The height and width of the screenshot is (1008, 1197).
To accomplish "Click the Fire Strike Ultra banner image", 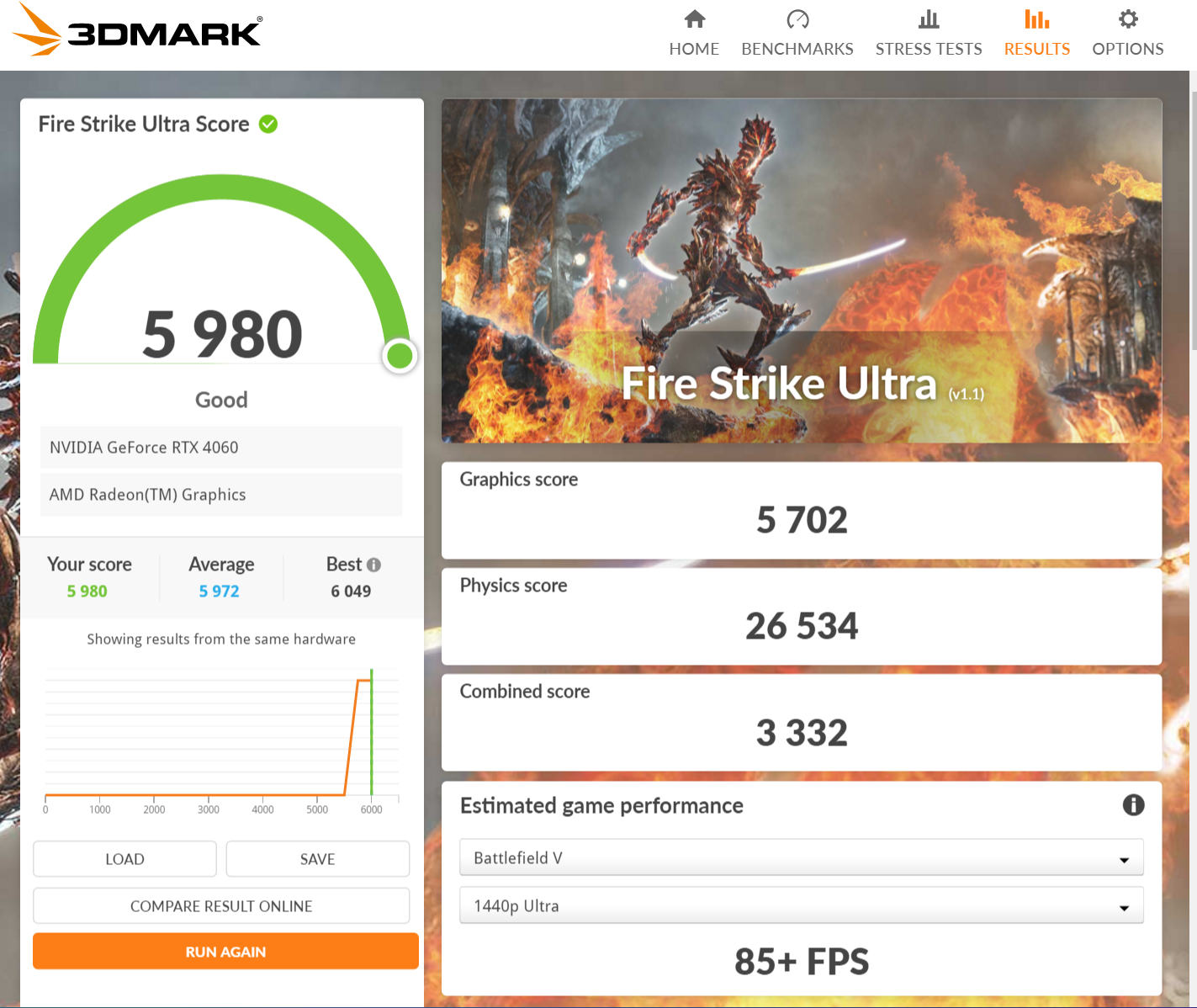I will tap(801, 271).
